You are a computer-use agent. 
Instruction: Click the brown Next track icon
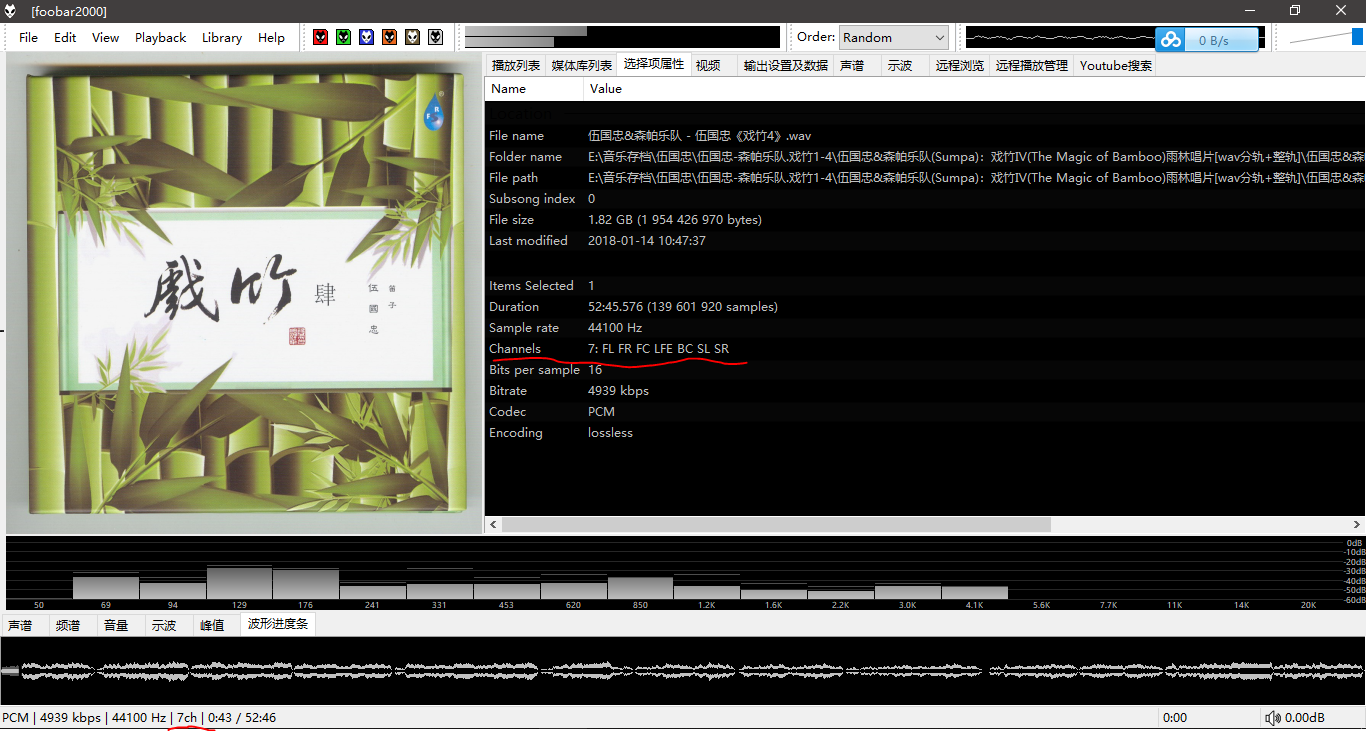(x=412, y=36)
